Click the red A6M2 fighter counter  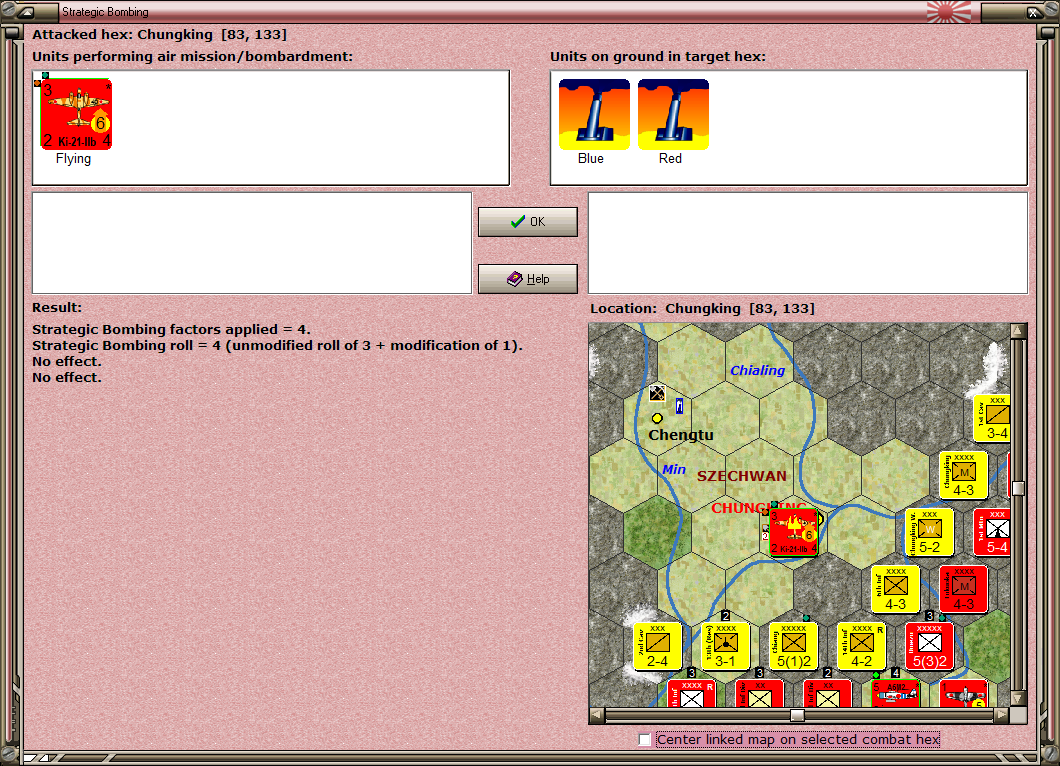896,694
